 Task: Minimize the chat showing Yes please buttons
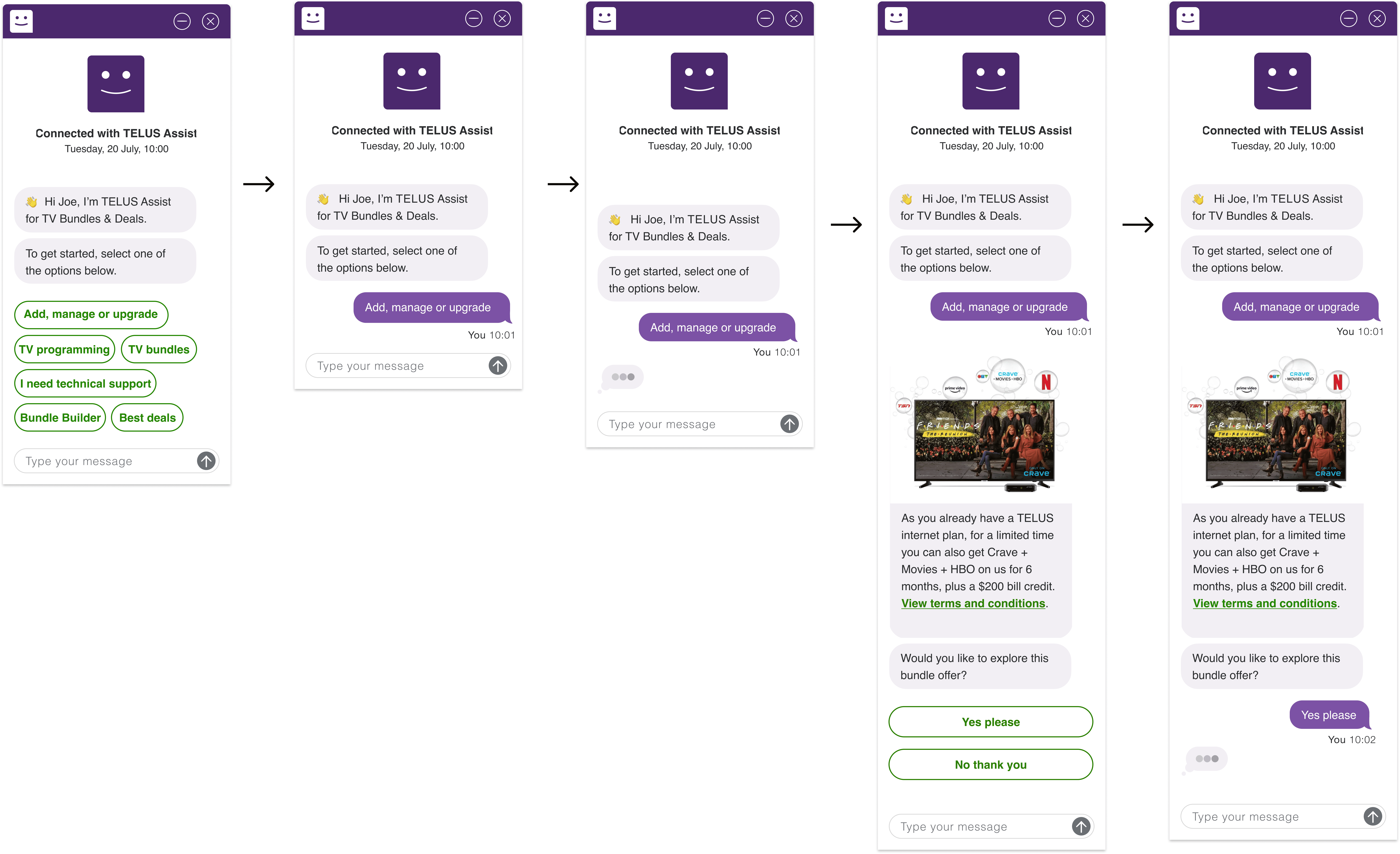1057,19
